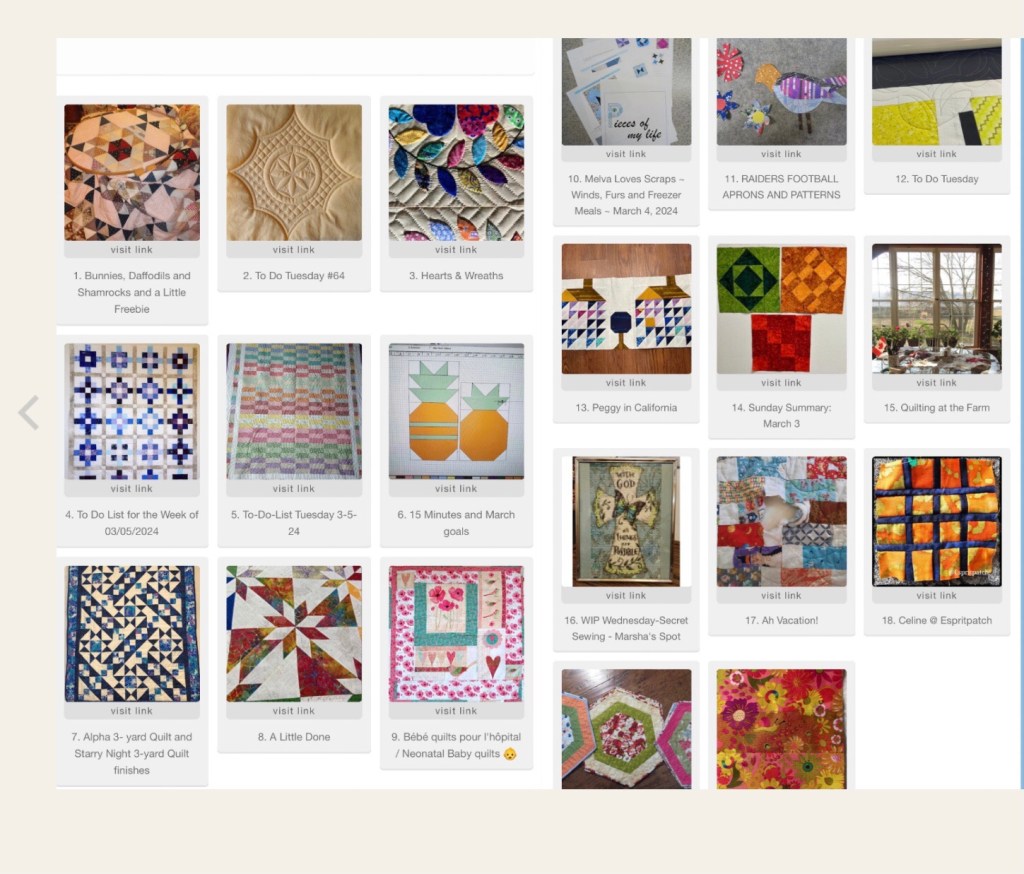The width and height of the screenshot is (1024, 874).
Task: Click visit link under A Little Done image
Action: click(x=294, y=711)
